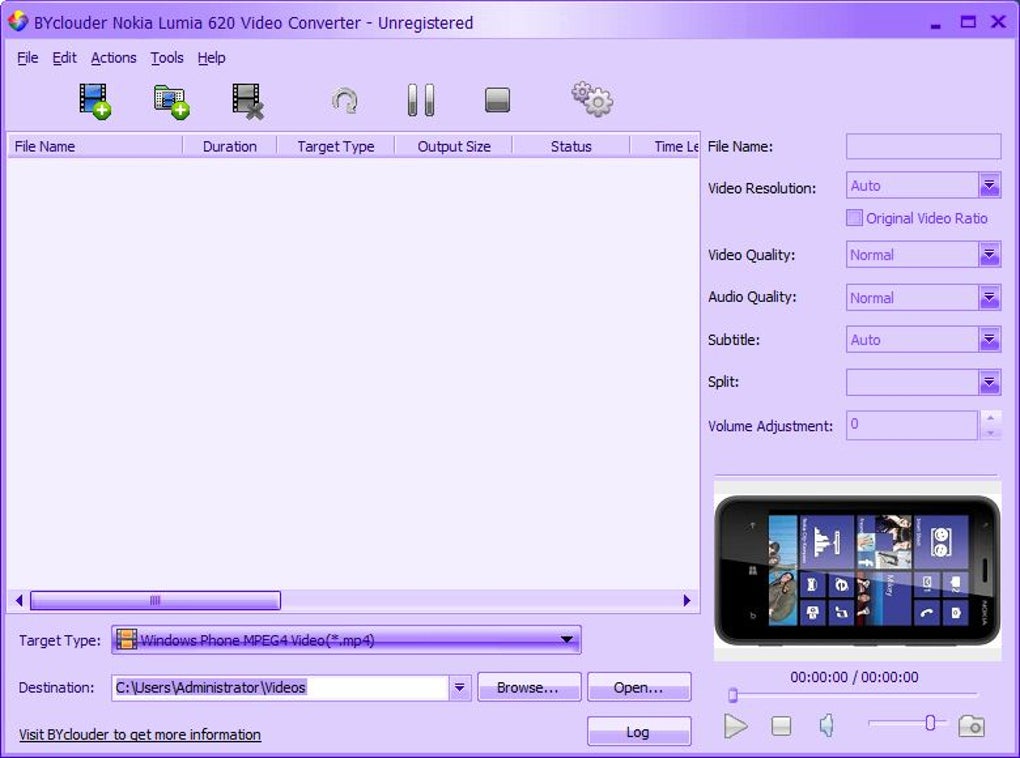
Task: Expand the Destination path dropdown arrow
Action: 459,687
